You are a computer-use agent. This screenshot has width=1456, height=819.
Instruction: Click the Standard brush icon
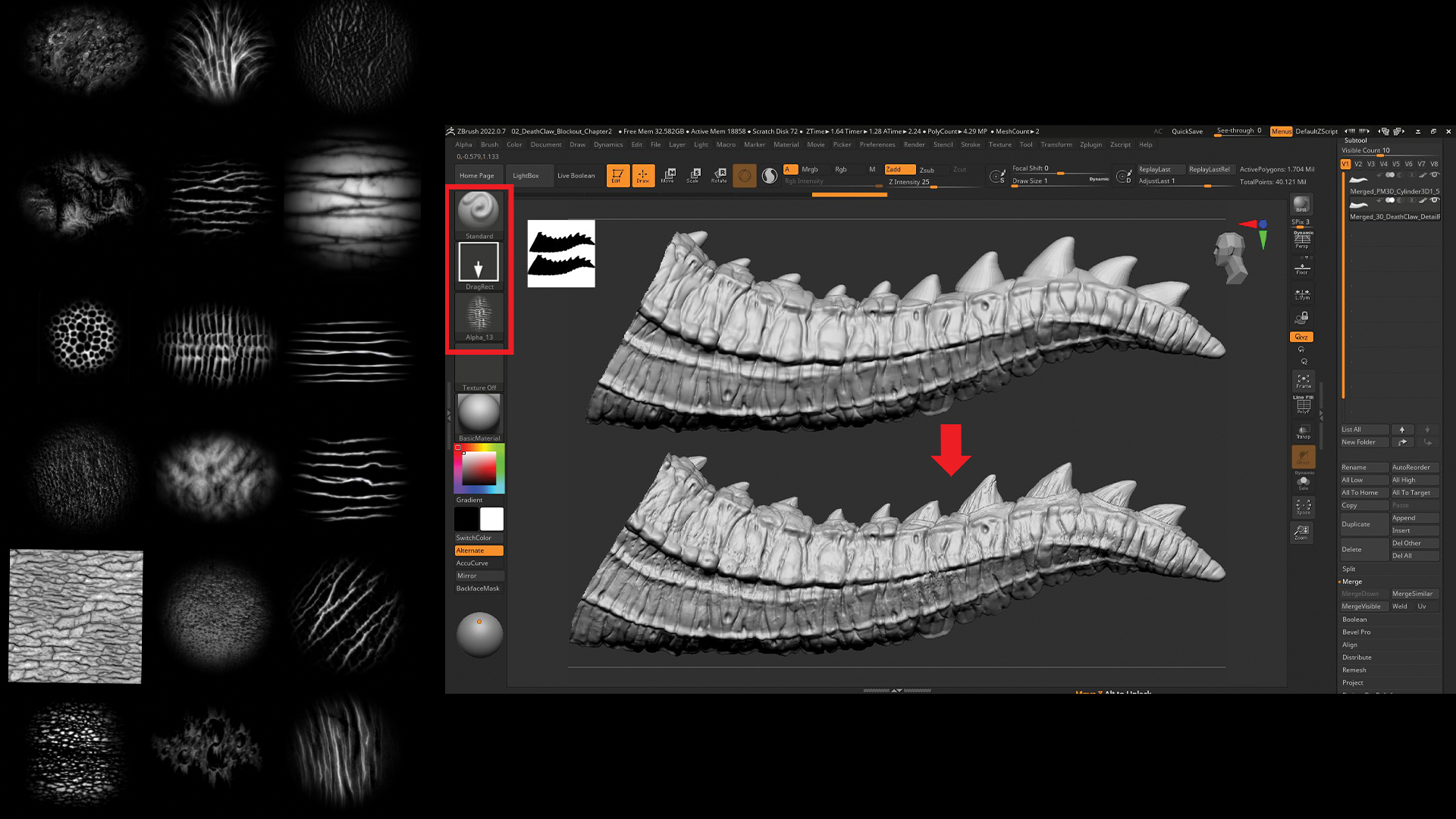click(478, 211)
